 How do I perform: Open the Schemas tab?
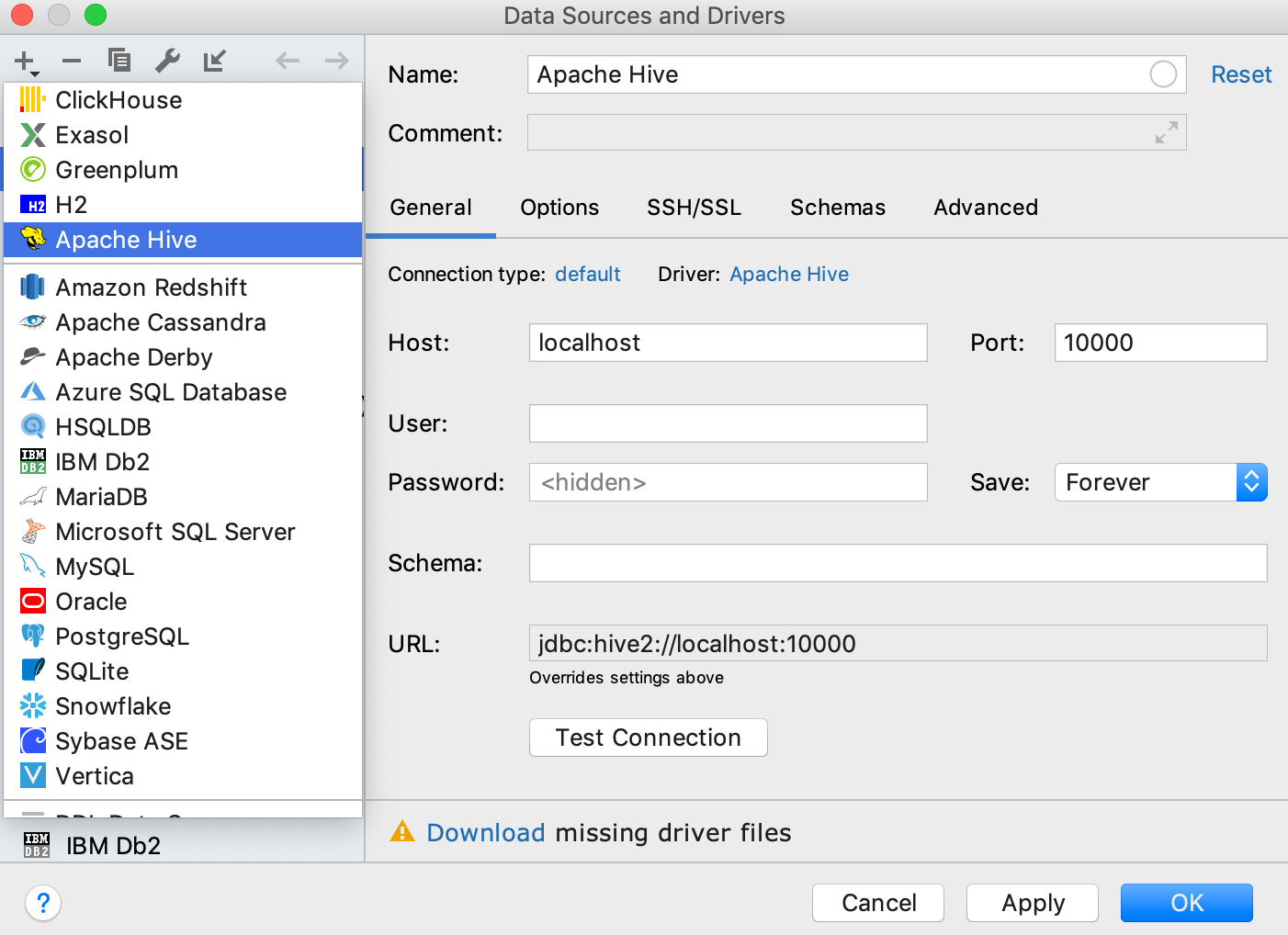(838, 208)
